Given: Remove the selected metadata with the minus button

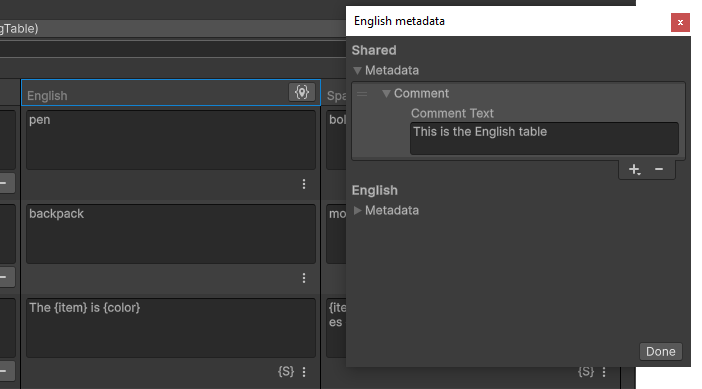Looking at the screenshot, I should coord(659,169).
